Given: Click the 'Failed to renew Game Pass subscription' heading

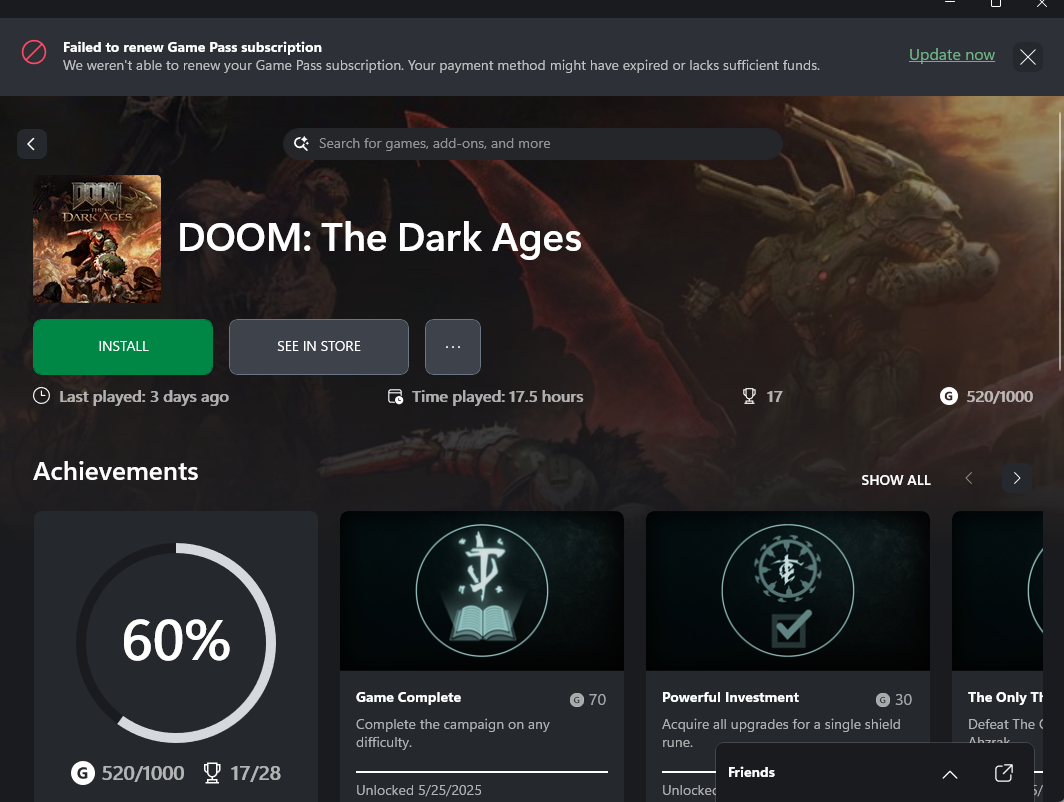Looking at the screenshot, I should click(x=192, y=47).
